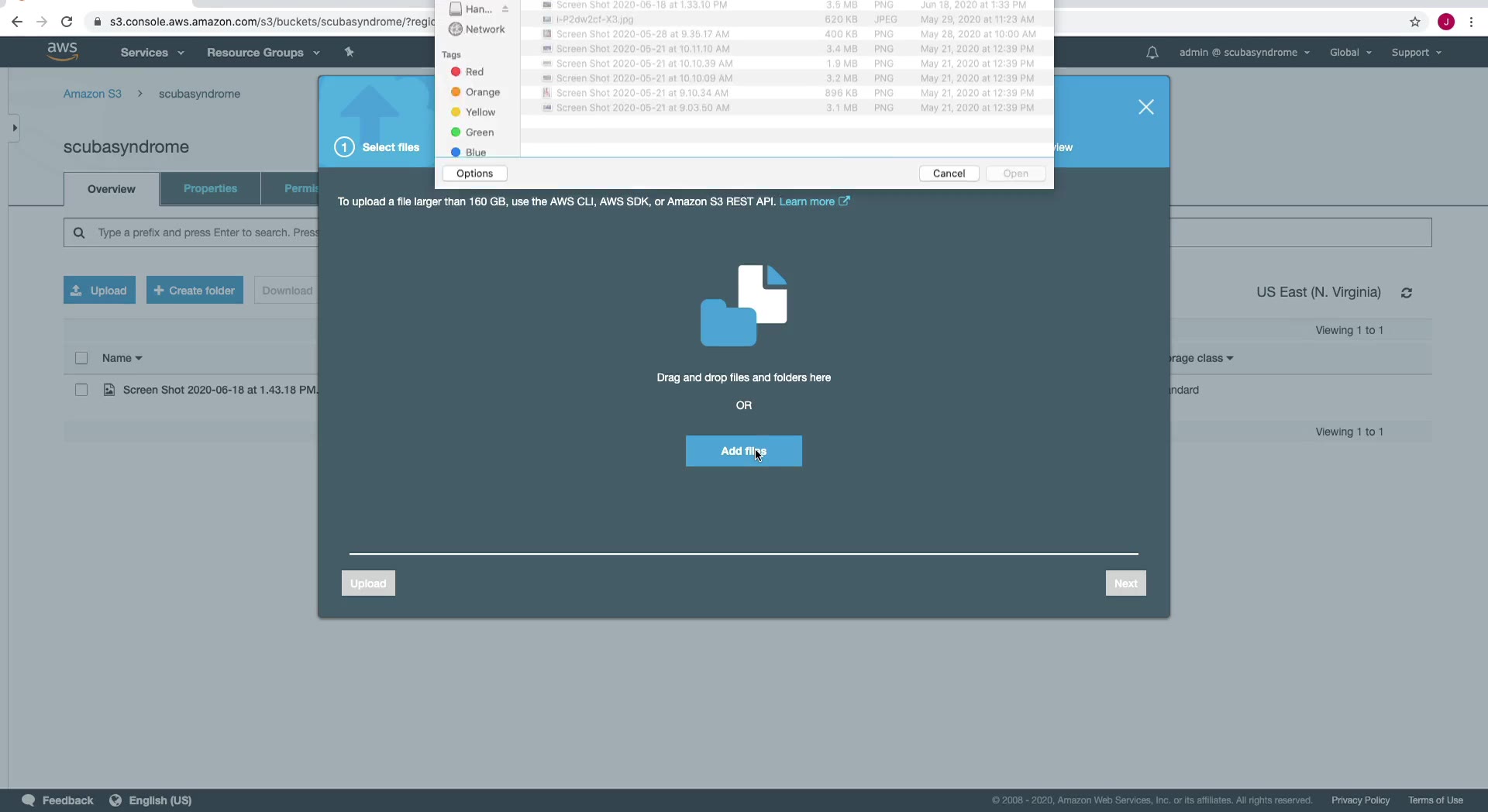Viewport: 1488px width, 812px height.
Task: Open the Support dropdown menu
Action: [x=1417, y=53]
